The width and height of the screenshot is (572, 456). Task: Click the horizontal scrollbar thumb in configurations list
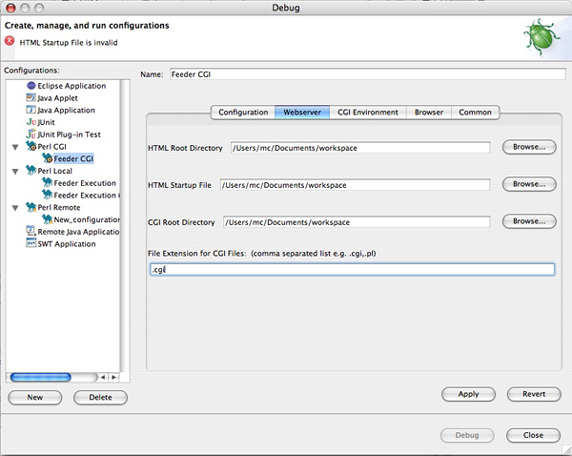40,377
